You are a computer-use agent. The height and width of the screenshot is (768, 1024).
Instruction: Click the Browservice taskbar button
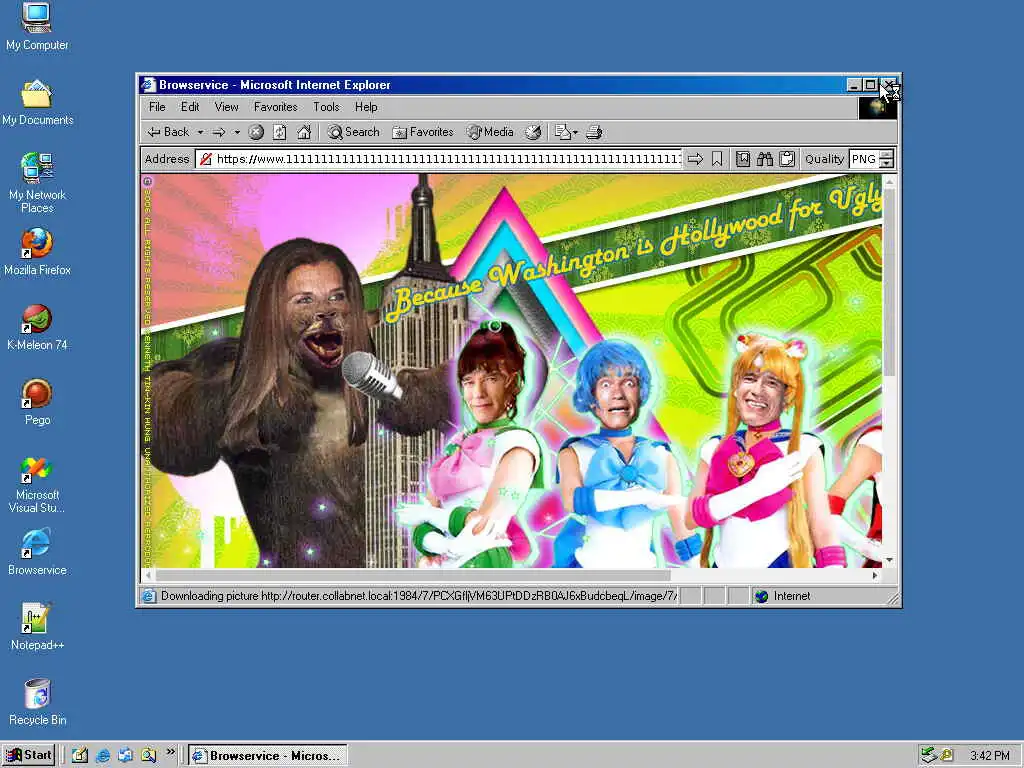pyautogui.click(x=268, y=756)
